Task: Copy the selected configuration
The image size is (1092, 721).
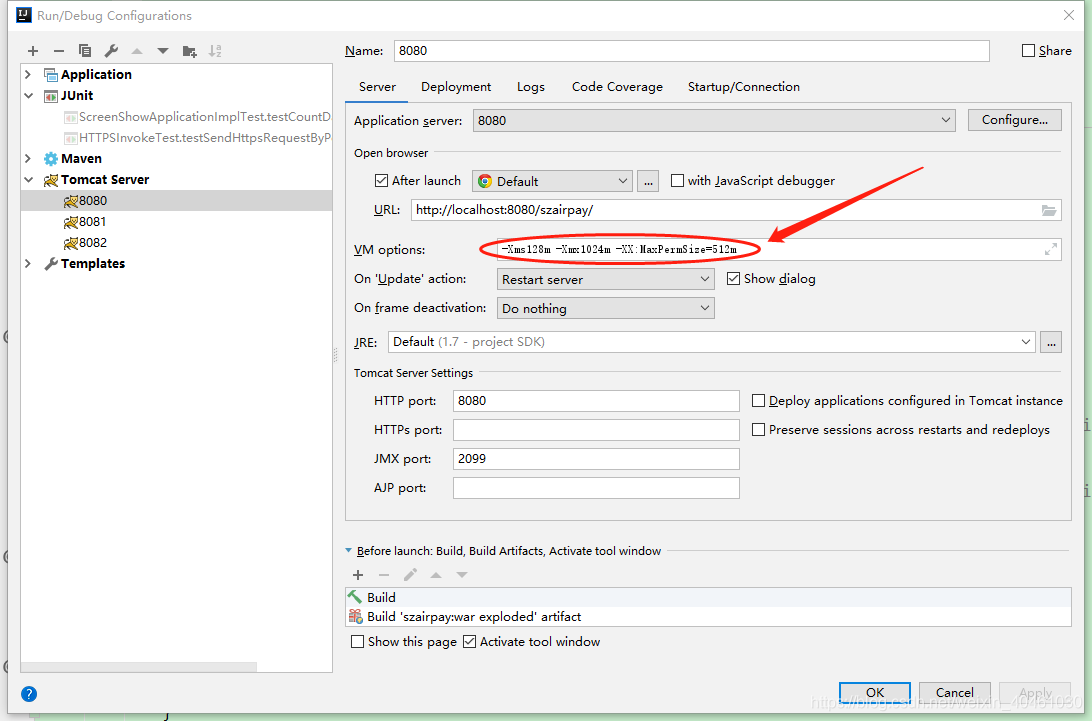Action: click(x=85, y=51)
